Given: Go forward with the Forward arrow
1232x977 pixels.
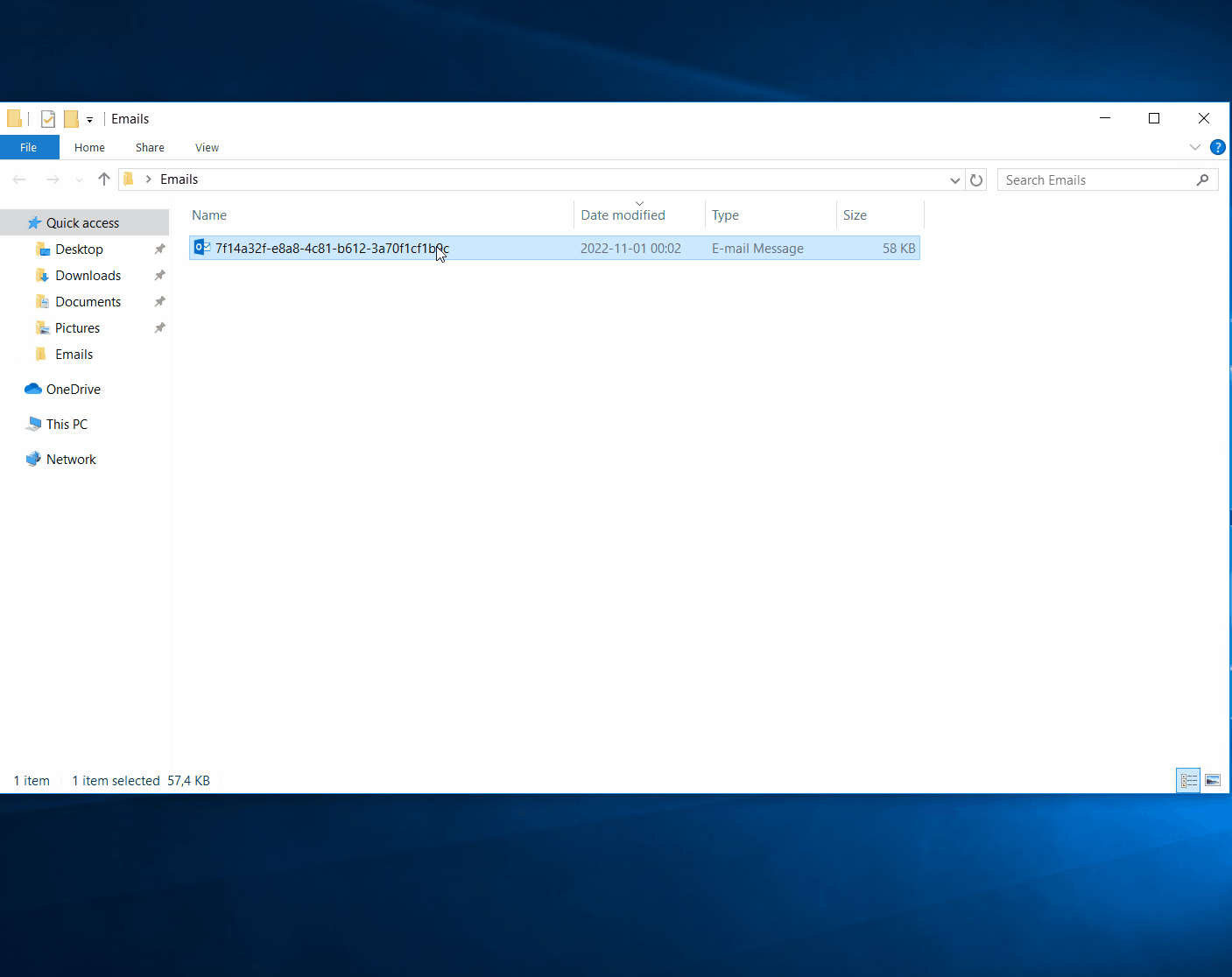Looking at the screenshot, I should 53,179.
